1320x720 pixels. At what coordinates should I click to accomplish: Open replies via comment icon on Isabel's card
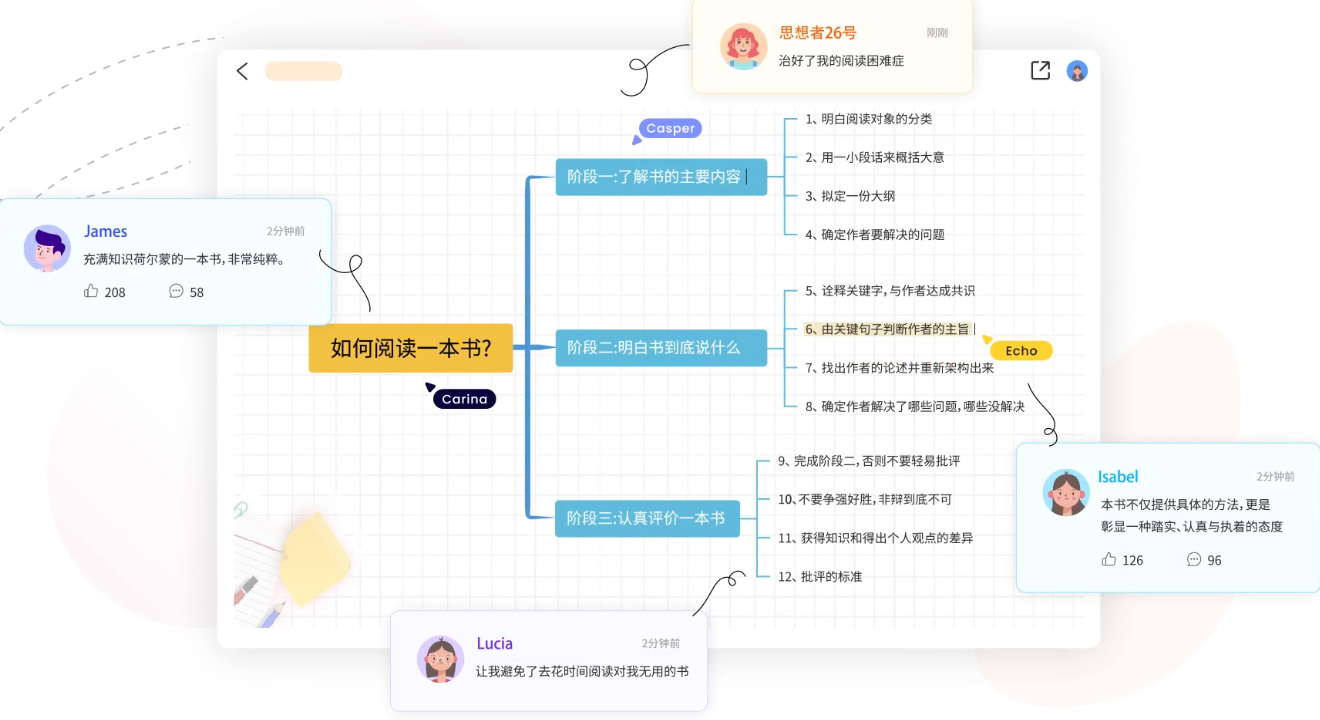(1193, 560)
